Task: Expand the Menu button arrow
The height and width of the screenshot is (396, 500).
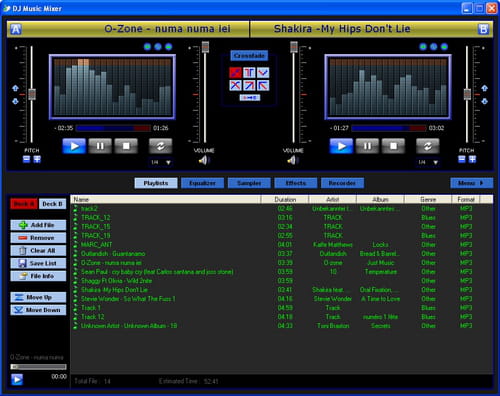Action: (471, 183)
